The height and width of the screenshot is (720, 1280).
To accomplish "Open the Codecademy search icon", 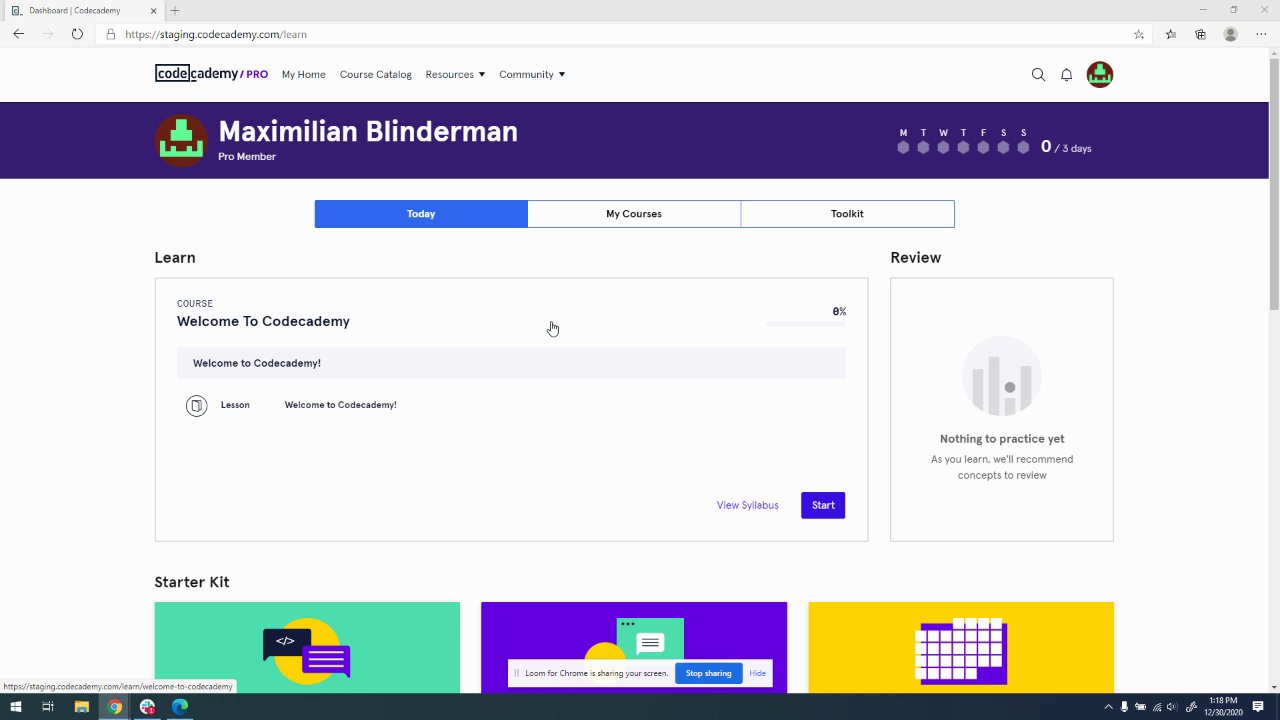I will (1038, 75).
